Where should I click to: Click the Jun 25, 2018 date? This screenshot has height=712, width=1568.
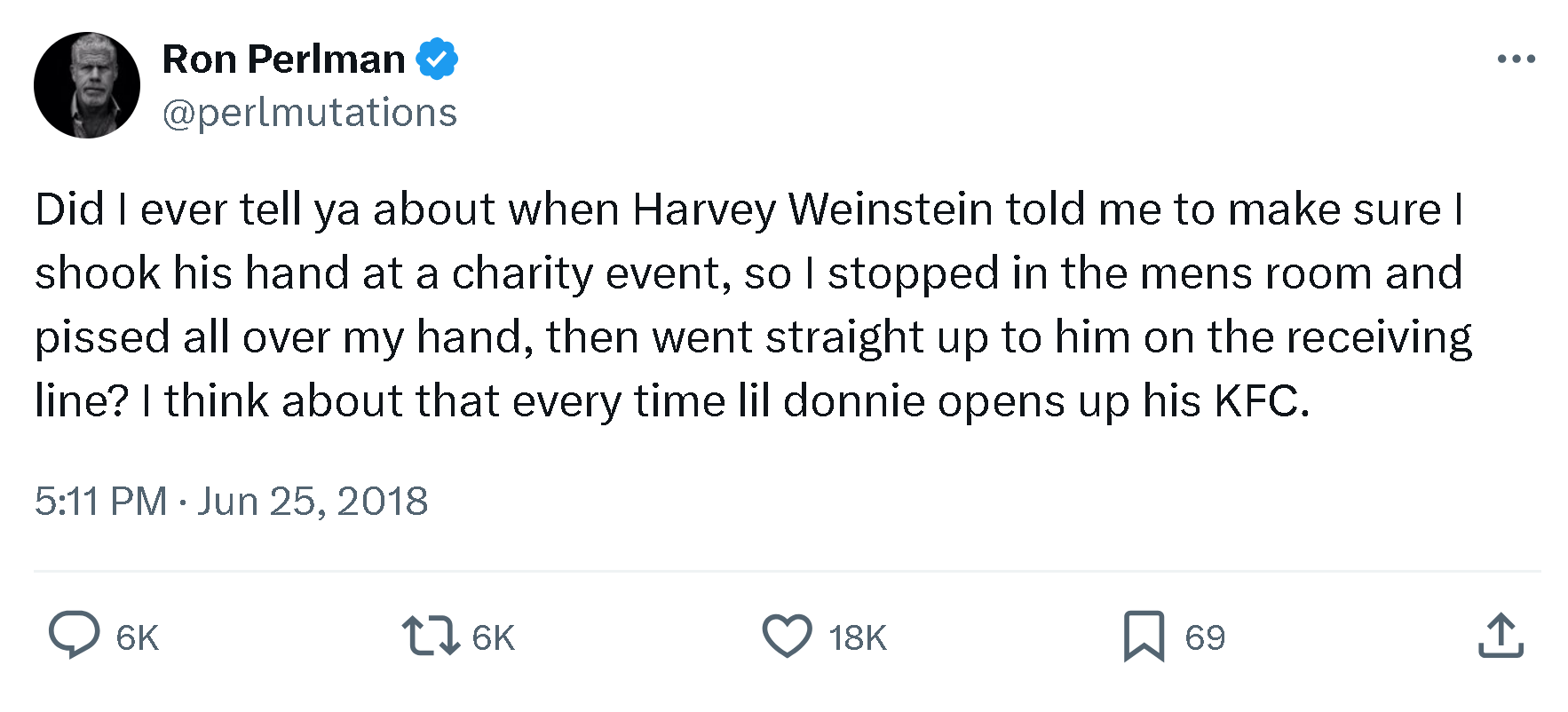(x=313, y=502)
